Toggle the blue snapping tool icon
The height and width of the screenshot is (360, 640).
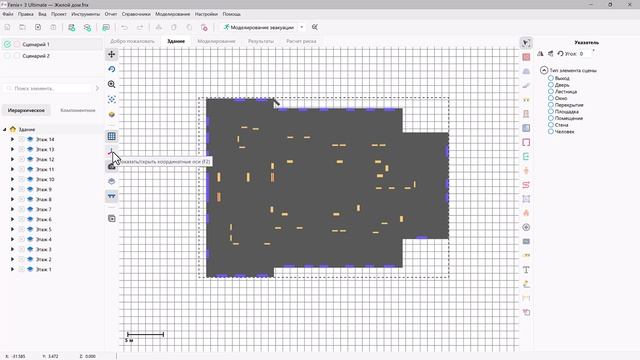click(x=111, y=196)
